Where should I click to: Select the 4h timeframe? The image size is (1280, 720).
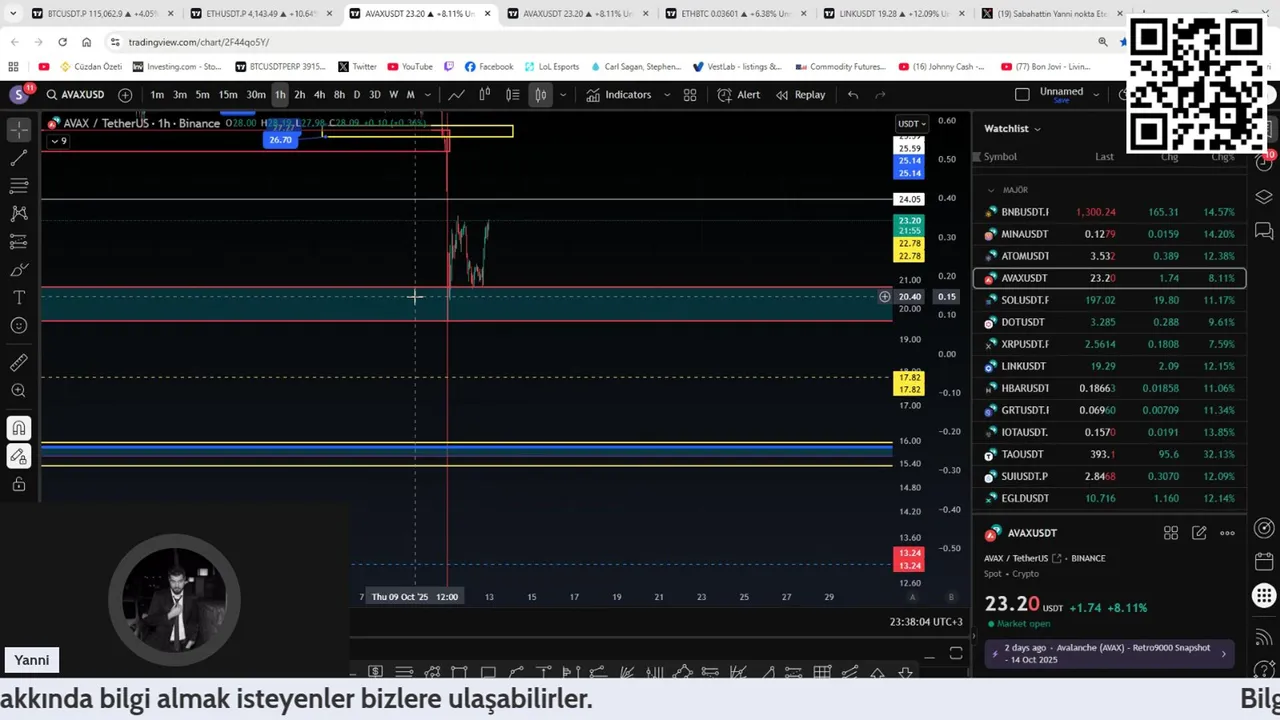[319, 95]
